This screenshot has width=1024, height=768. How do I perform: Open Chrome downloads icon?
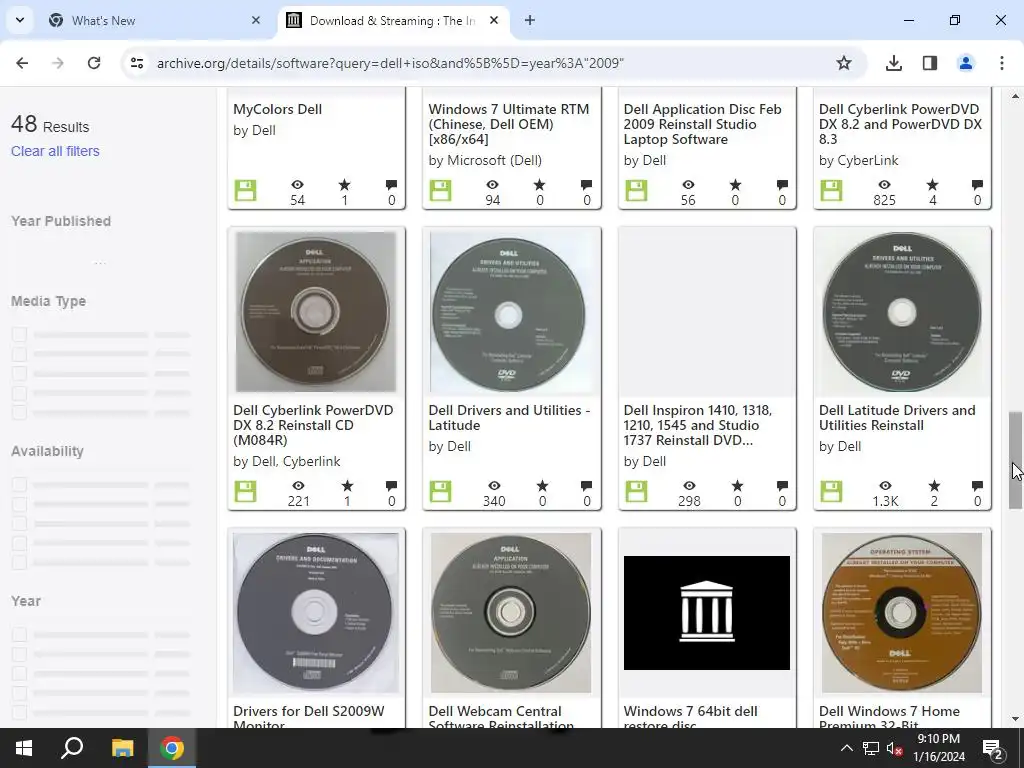894,63
